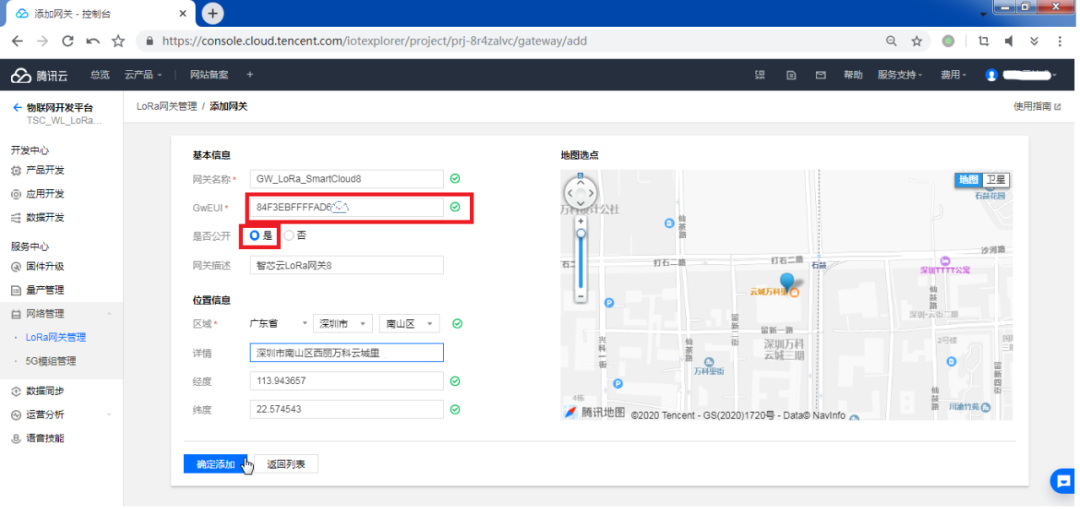Click the blue location pin on map
The width and height of the screenshot is (1080, 509).
tap(787, 281)
